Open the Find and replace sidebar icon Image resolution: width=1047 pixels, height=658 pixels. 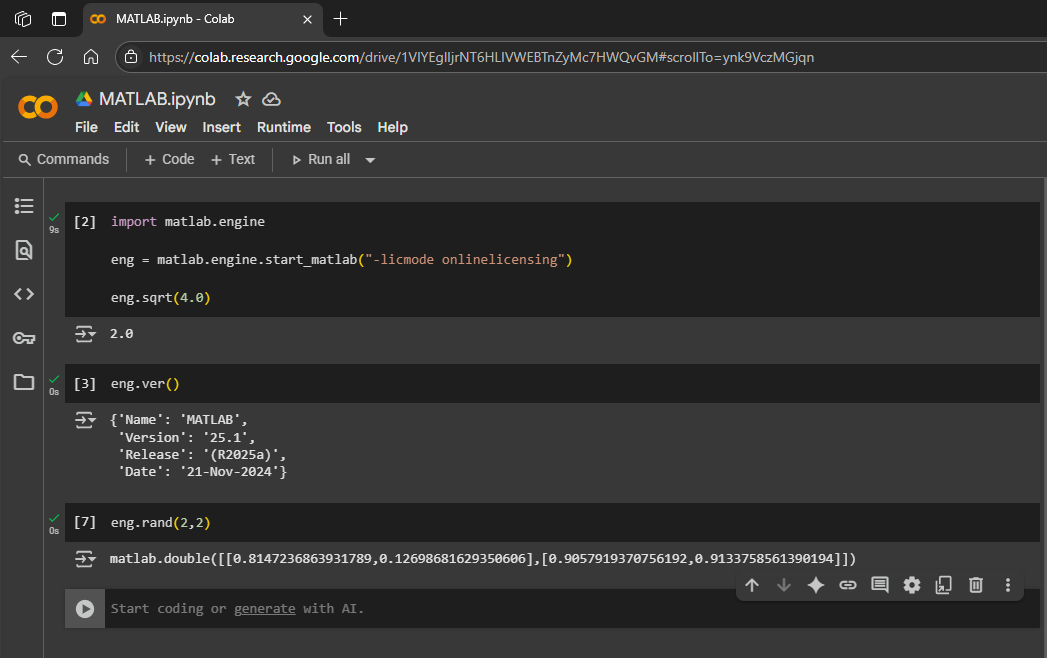click(24, 250)
